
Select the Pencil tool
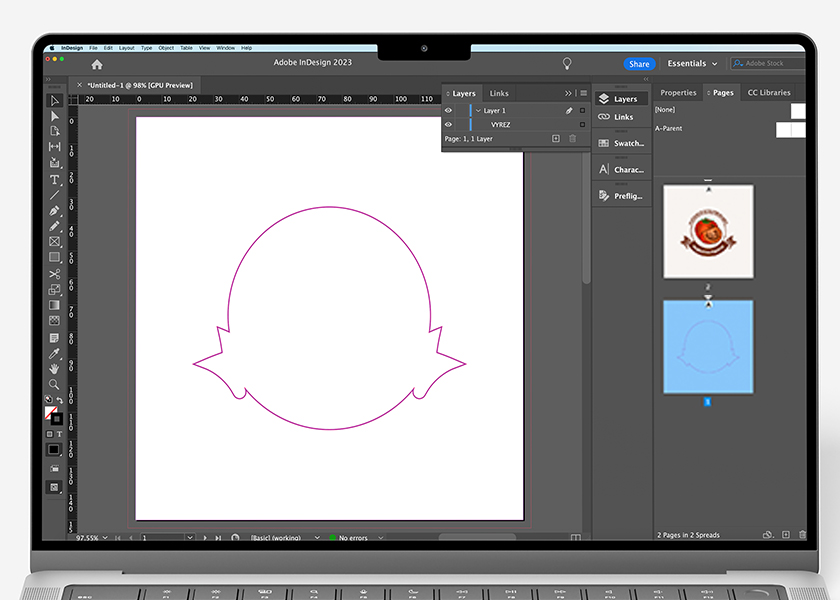(54, 226)
